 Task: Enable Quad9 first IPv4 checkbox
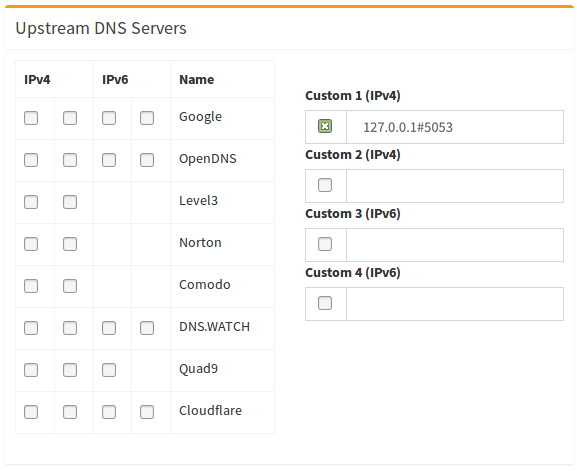coord(31,370)
